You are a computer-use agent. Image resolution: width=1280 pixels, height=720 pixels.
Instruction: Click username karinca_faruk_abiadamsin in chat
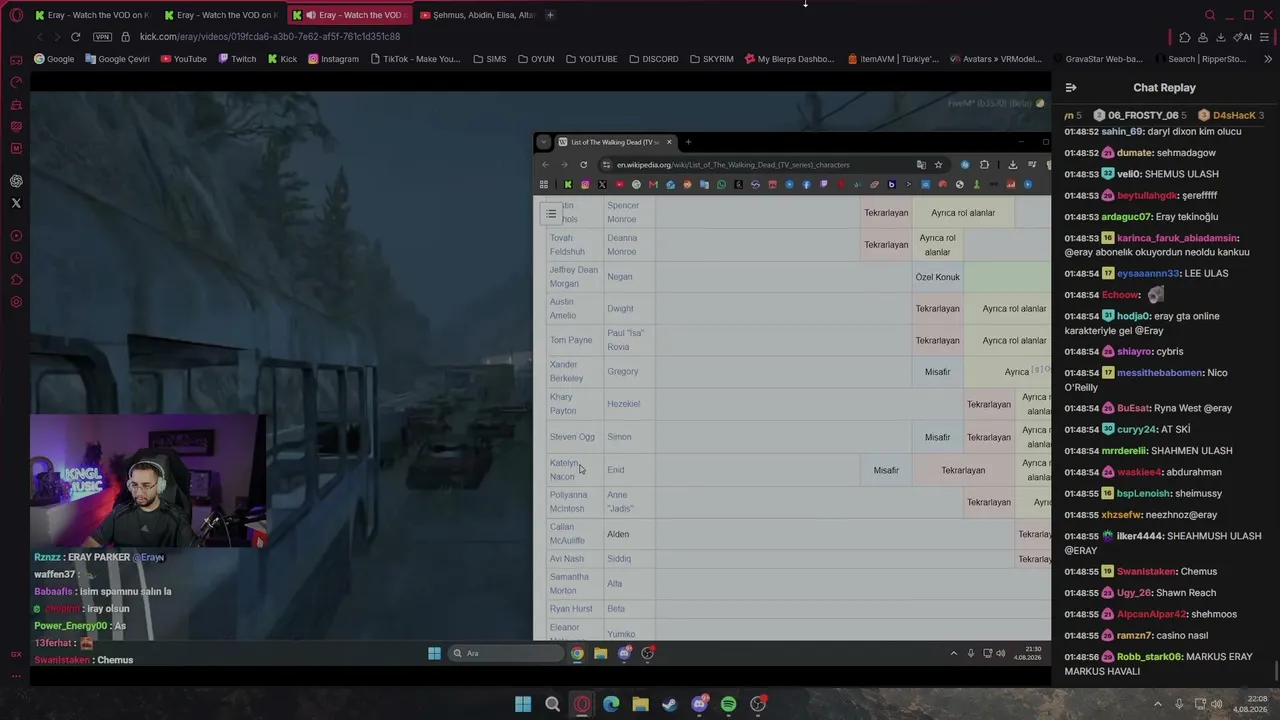click(x=1177, y=238)
